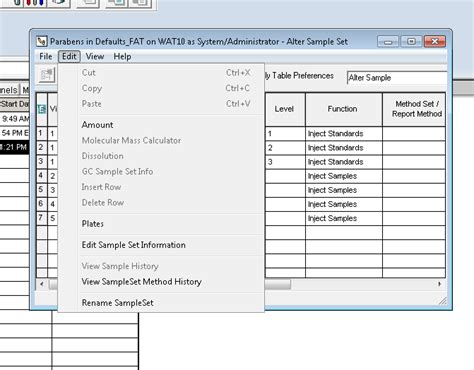Click the Level column header
474x370 pixels.
(285, 109)
